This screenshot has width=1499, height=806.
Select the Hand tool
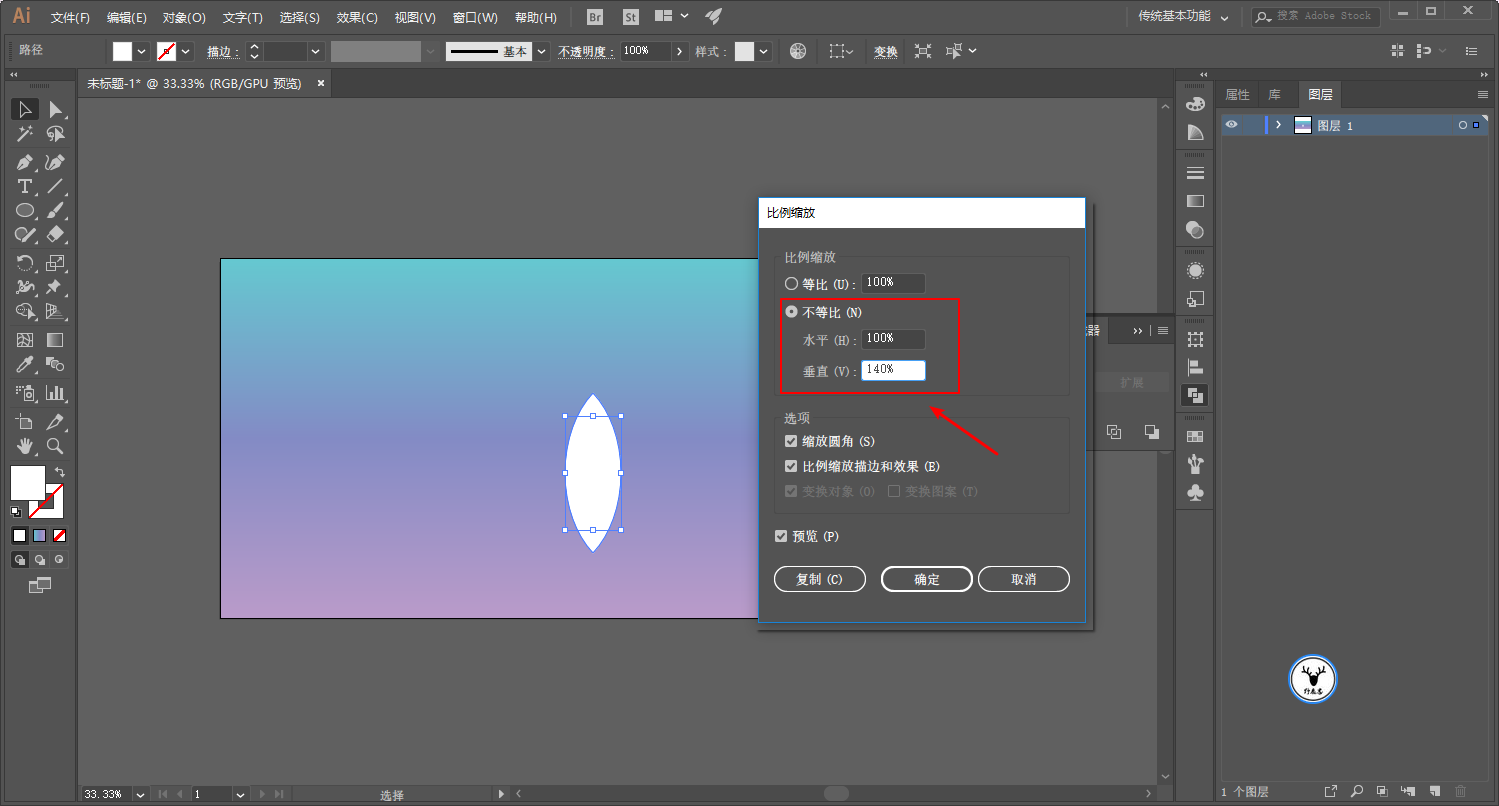pos(25,446)
